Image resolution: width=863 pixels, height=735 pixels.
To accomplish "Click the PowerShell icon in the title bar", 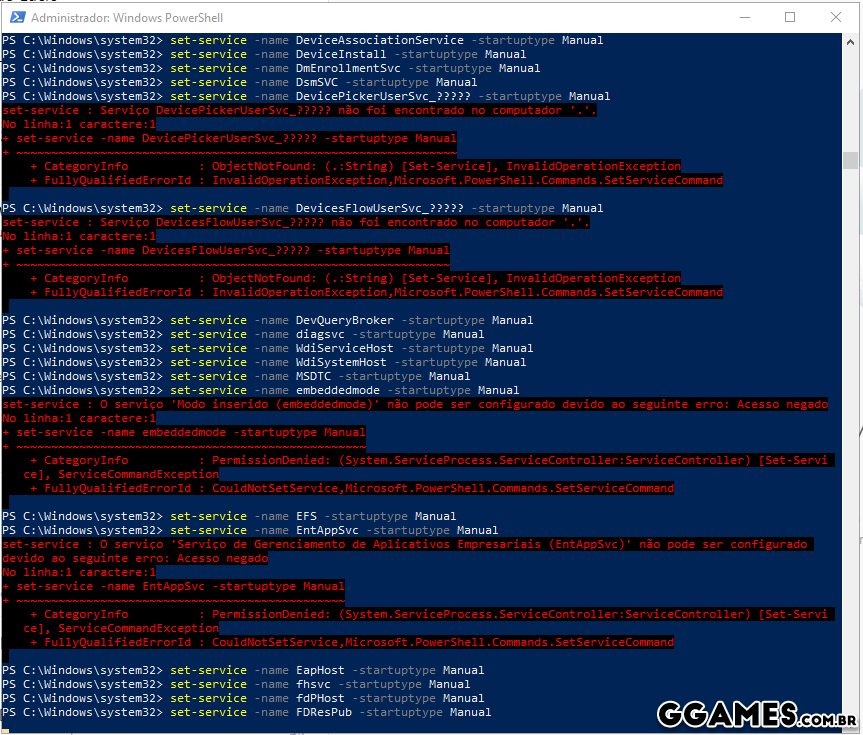I will [x=15, y=17].
